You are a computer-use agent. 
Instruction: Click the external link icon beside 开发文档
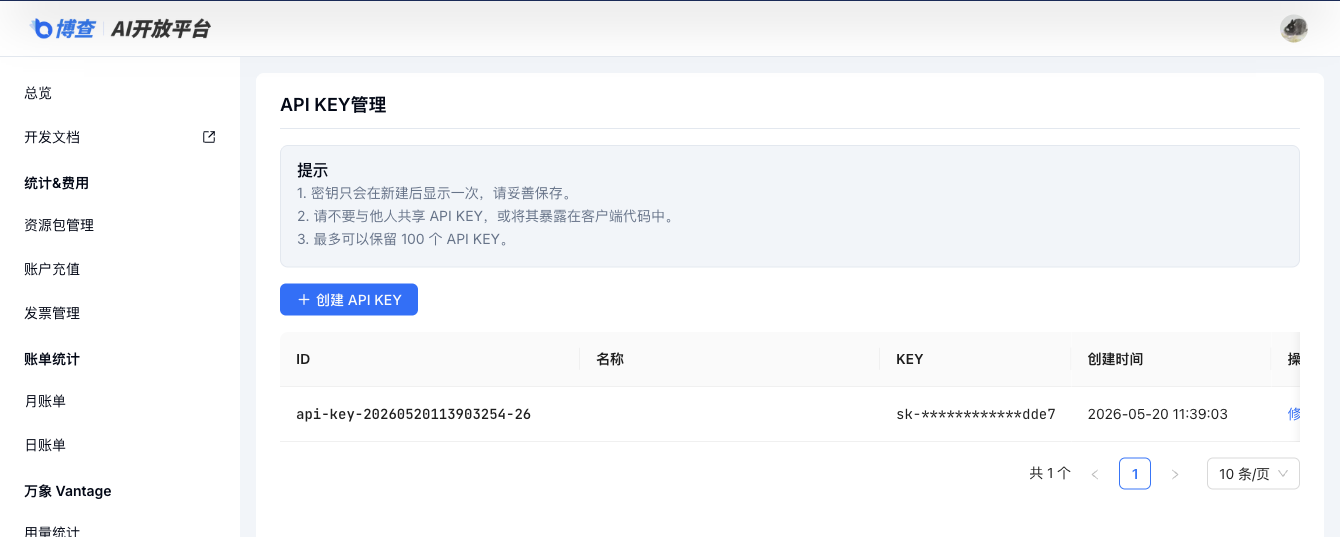[x=209, y=137]
